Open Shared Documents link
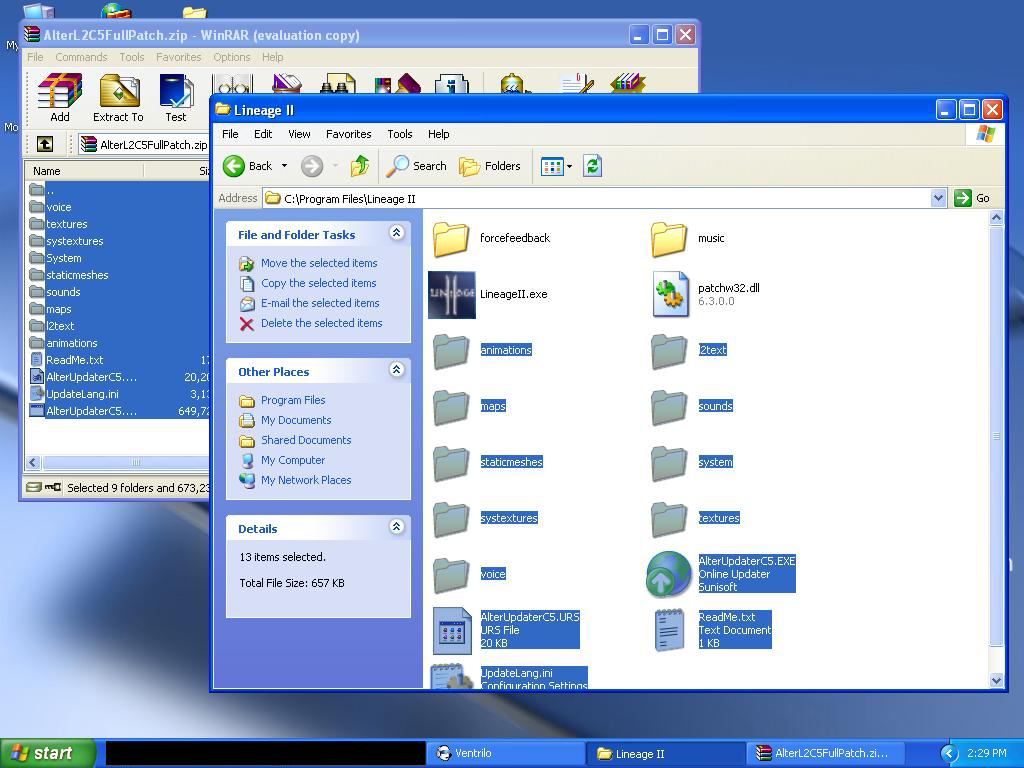1024x768 pixels. click(306, 440)
